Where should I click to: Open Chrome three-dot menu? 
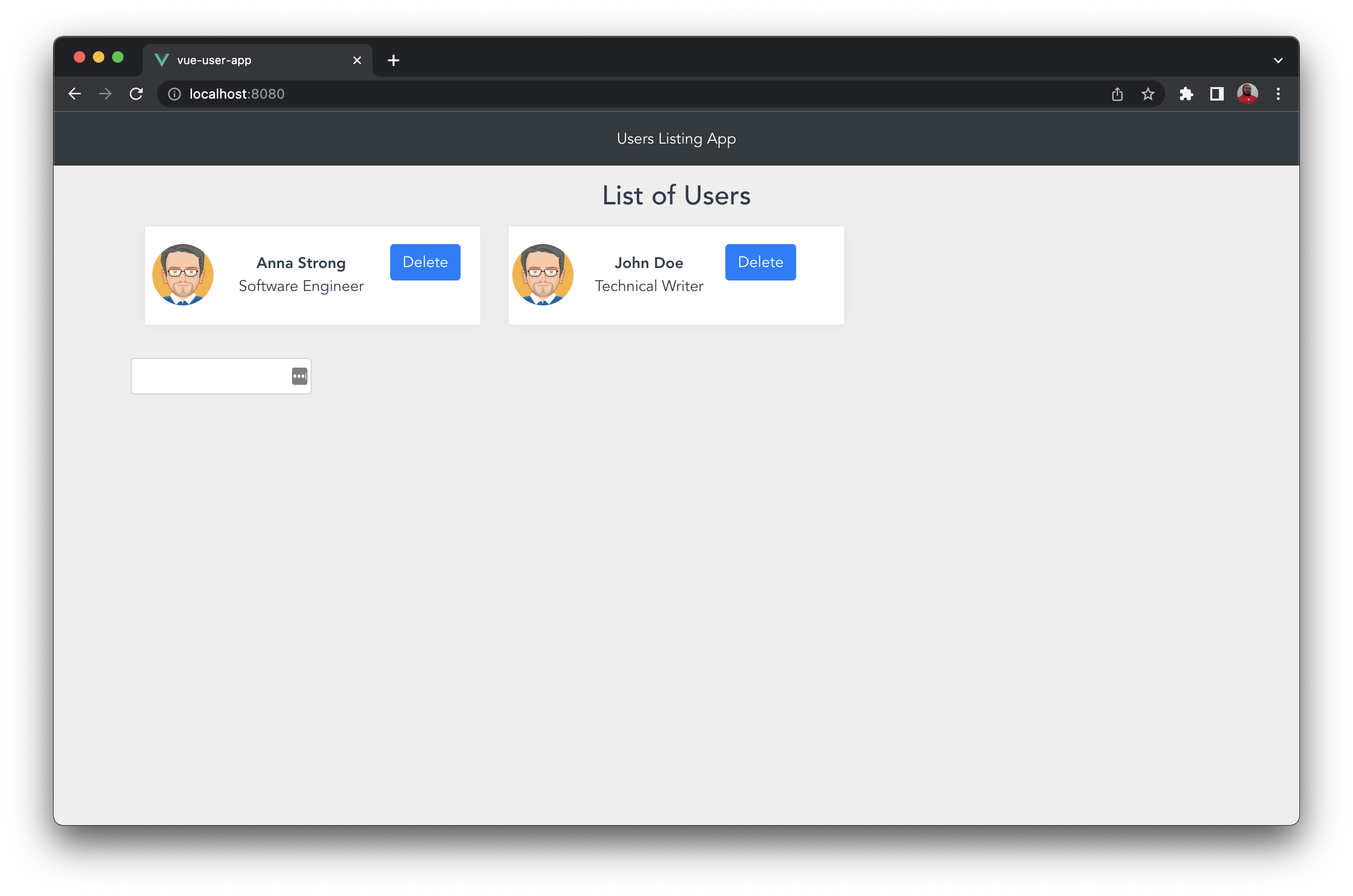(1278, 94)
